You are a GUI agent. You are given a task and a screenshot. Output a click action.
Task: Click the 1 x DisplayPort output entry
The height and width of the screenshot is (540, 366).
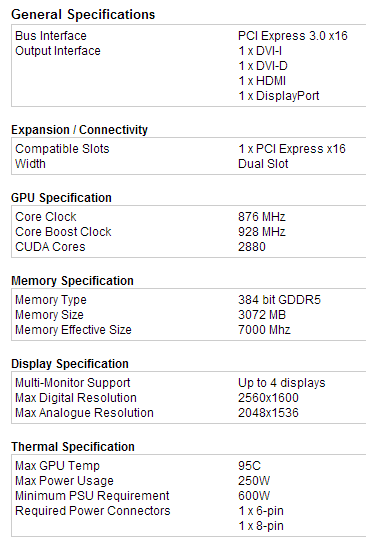279,96
